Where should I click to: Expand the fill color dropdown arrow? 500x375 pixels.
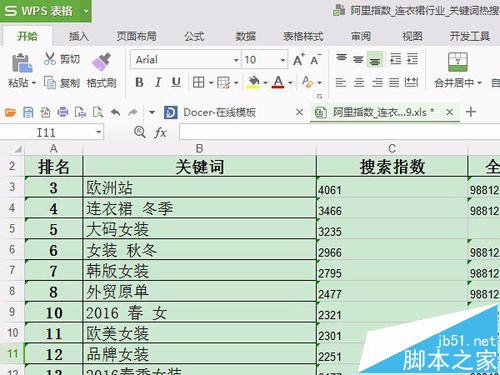tap(265, 82)
